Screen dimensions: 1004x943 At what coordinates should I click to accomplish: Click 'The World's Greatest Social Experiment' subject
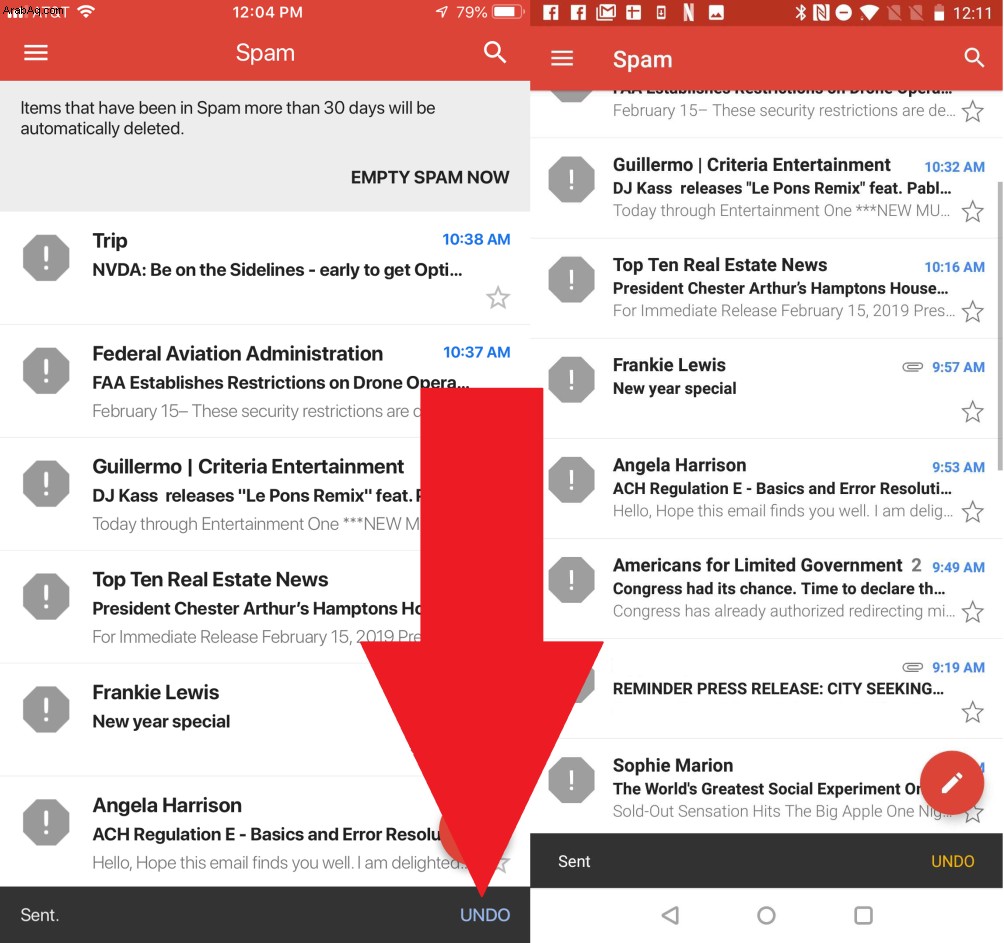[766, 789]
